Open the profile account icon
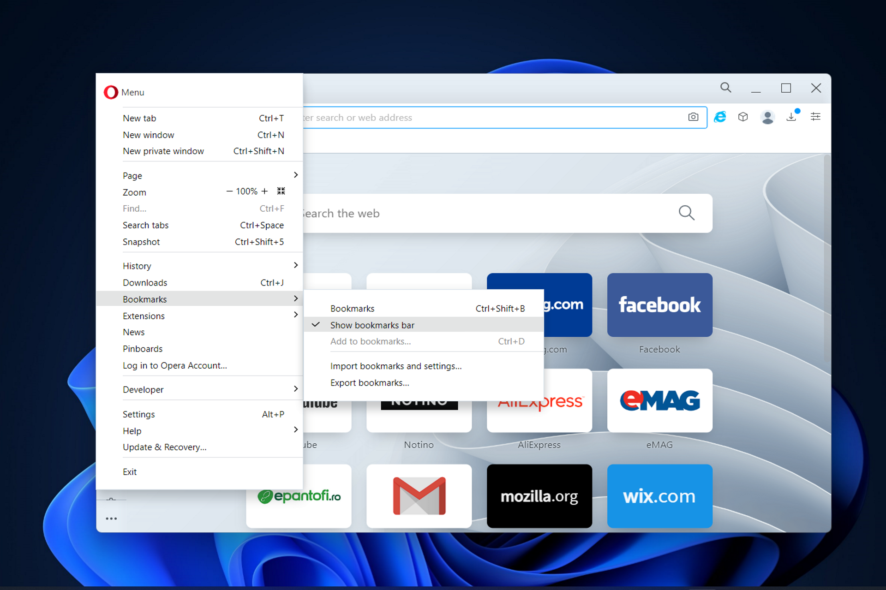This screenshot has width=886, height=590. tap(767, 118)
